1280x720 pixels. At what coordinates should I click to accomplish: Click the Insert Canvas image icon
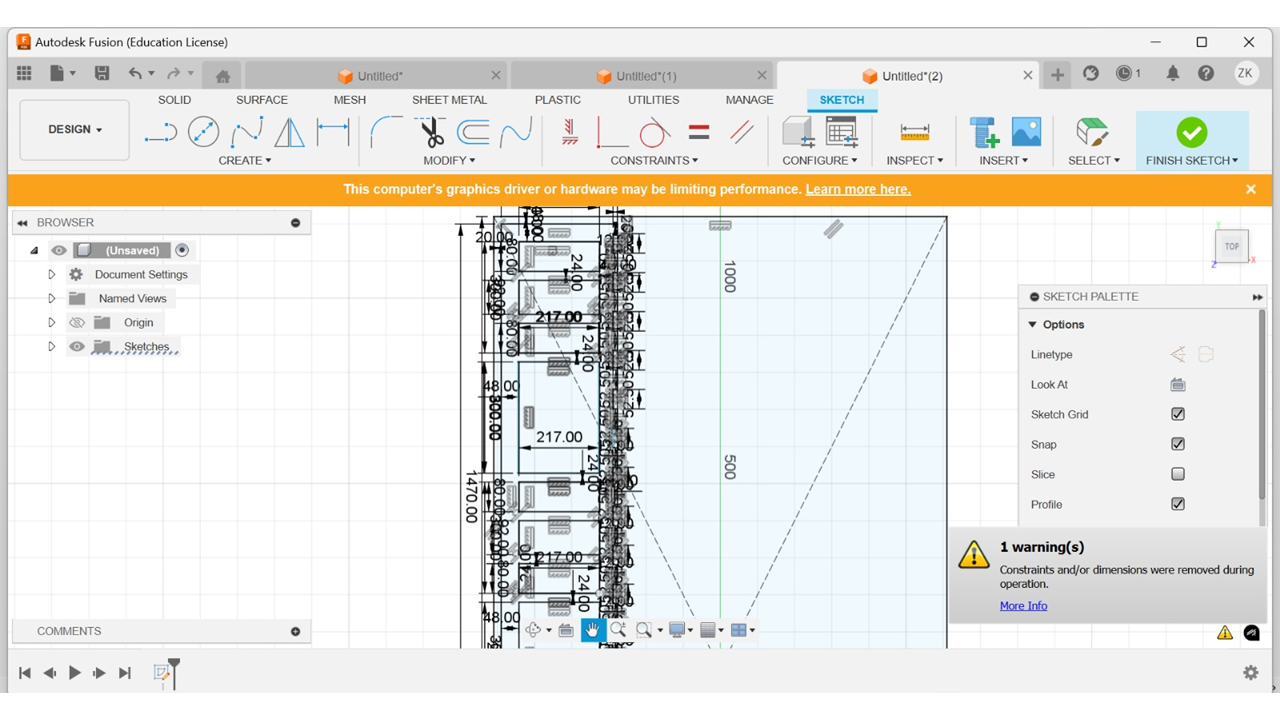[x=1026, y=132]
